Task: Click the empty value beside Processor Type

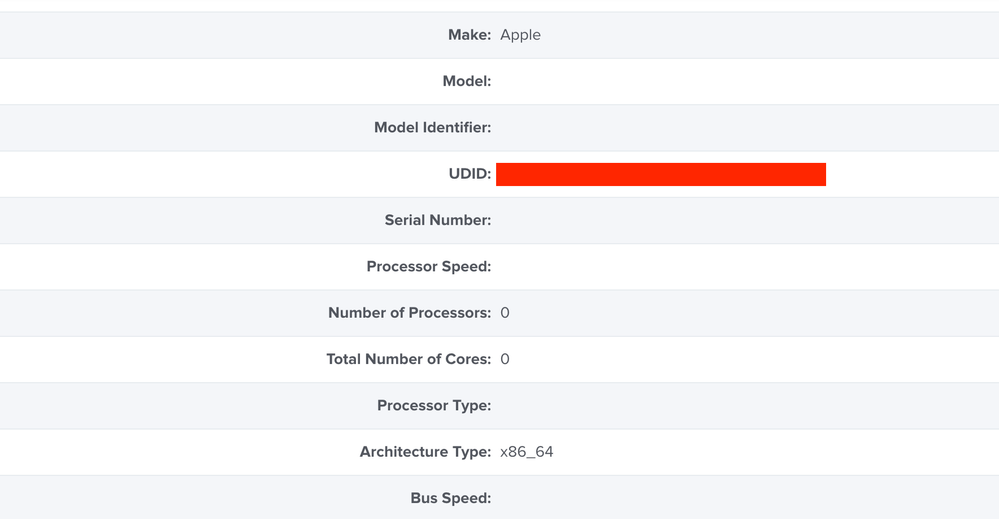Action: click(x=745, y=406)
